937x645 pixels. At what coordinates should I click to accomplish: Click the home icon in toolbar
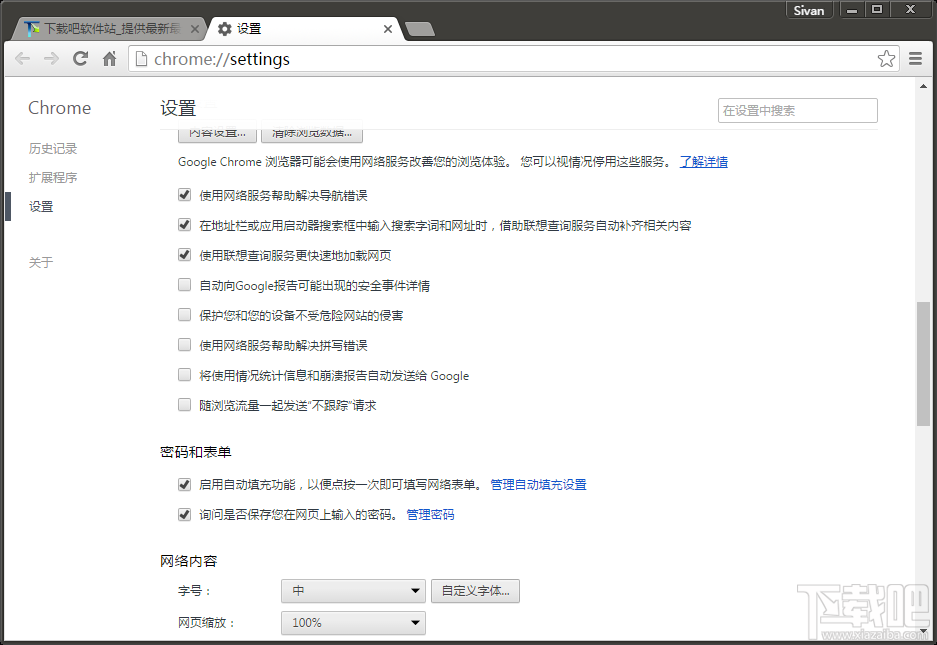110,59
